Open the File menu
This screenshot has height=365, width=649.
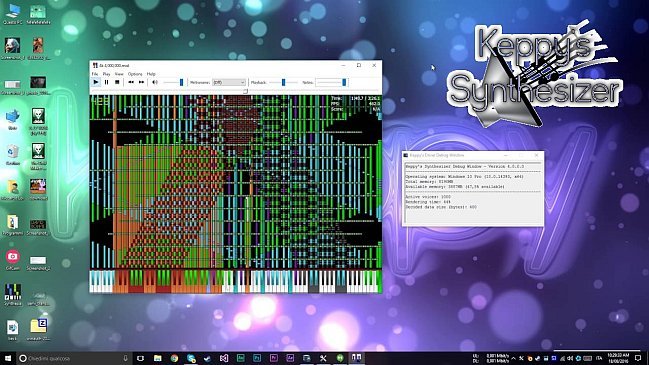point(95,74)
